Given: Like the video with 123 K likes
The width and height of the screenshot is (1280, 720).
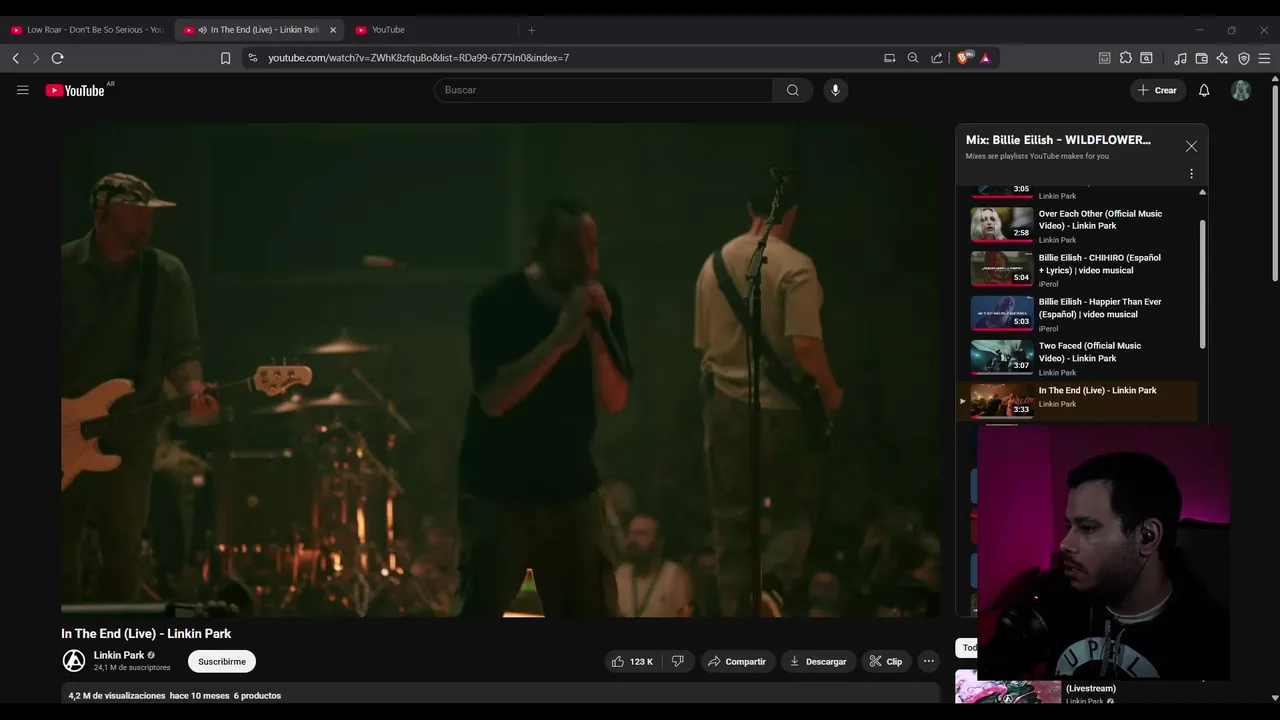Looking at the screenshot, I should coord(632,661).
